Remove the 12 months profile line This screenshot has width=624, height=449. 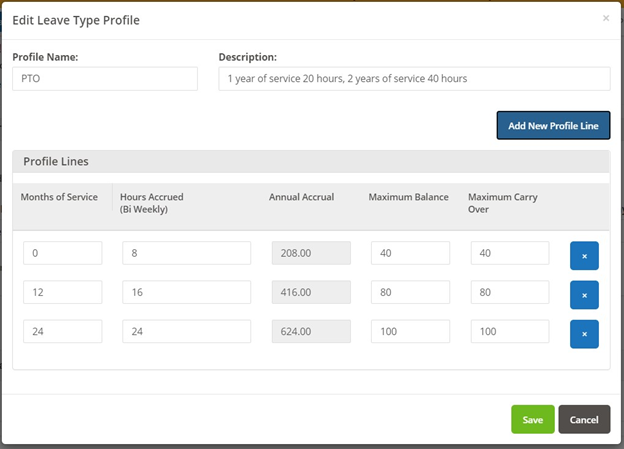(584, 295)
